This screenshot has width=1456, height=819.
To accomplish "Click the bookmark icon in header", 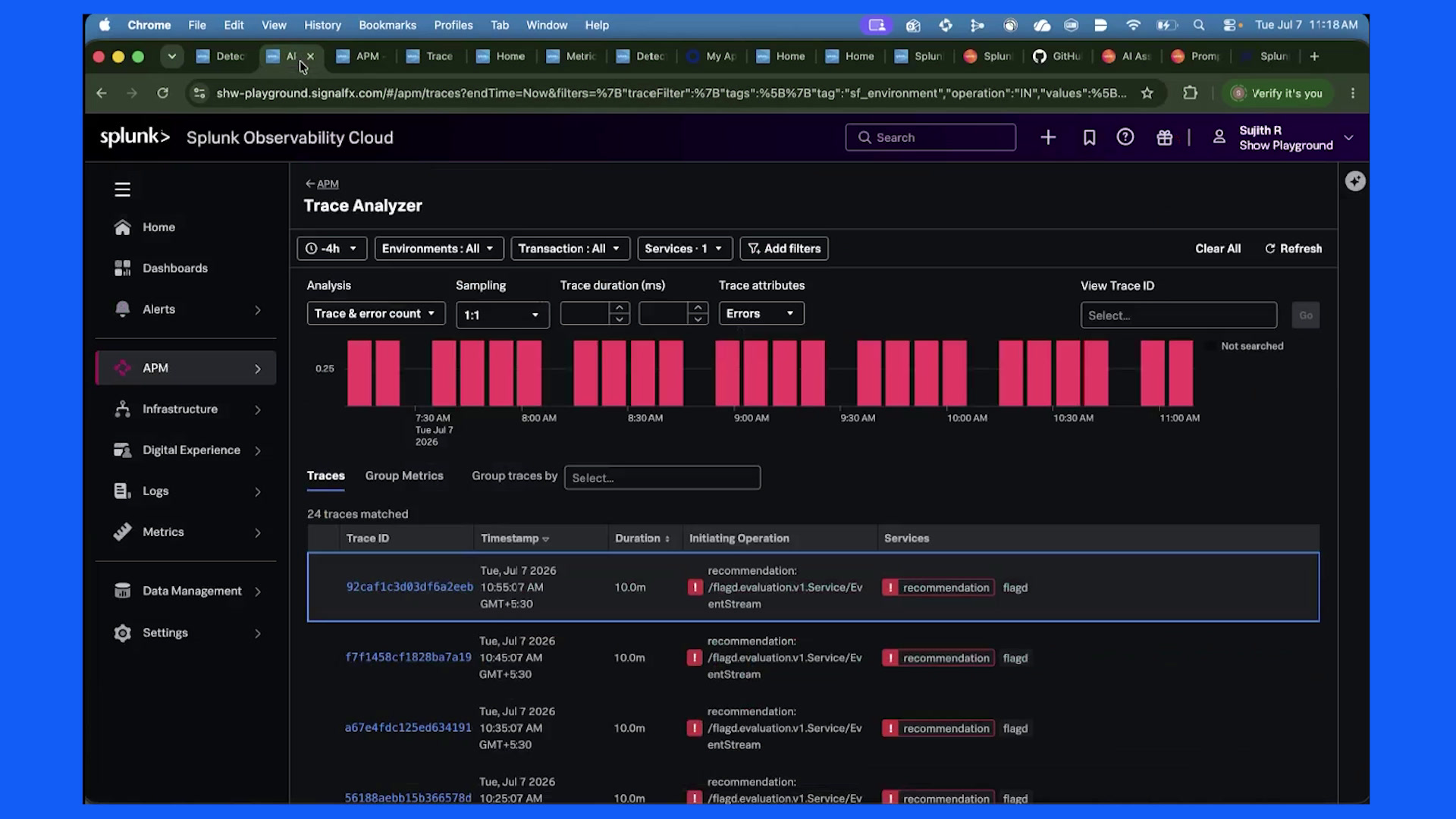I will click(1089, 137).
